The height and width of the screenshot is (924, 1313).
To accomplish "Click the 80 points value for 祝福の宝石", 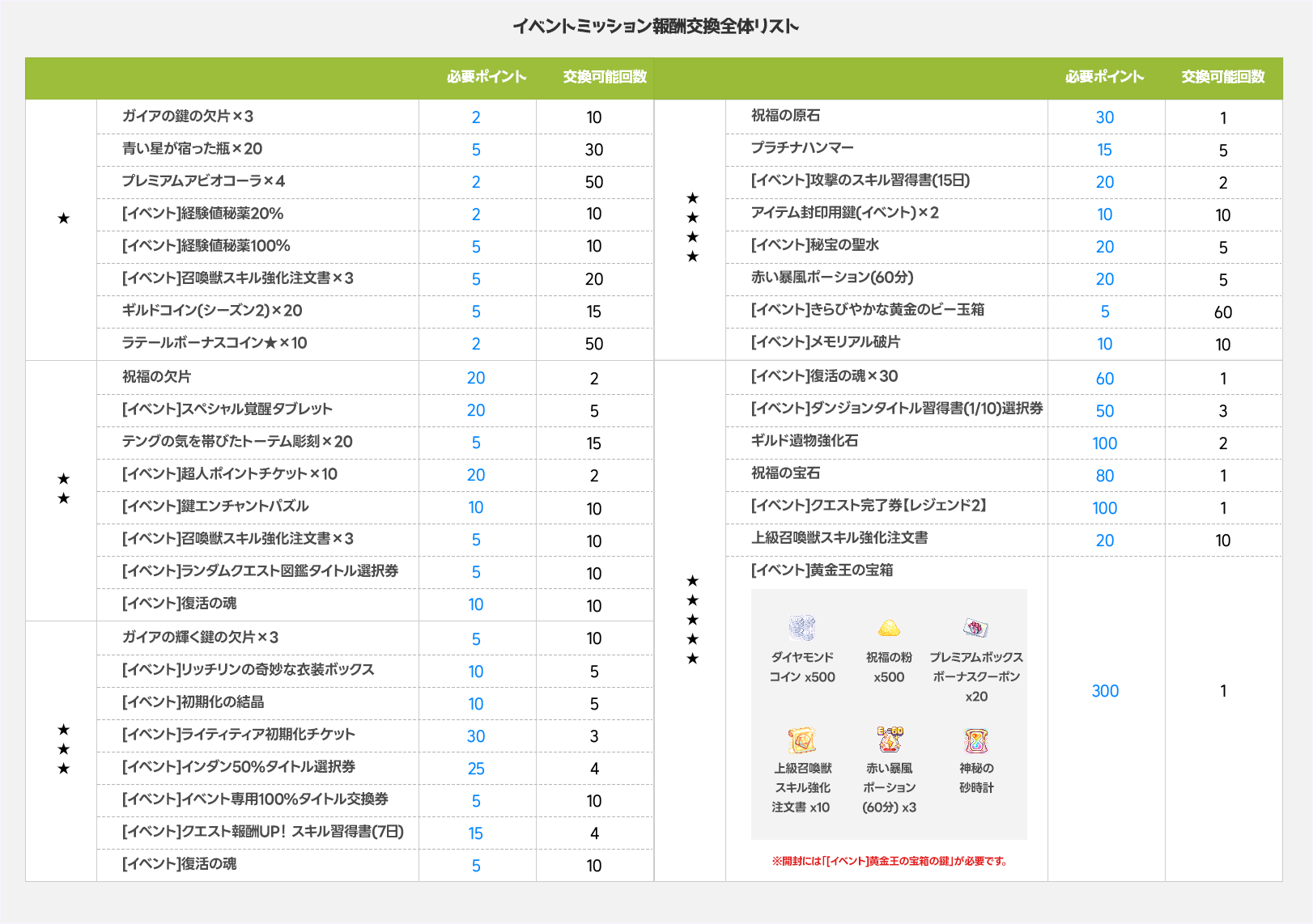I will [x=1105, y=476].
